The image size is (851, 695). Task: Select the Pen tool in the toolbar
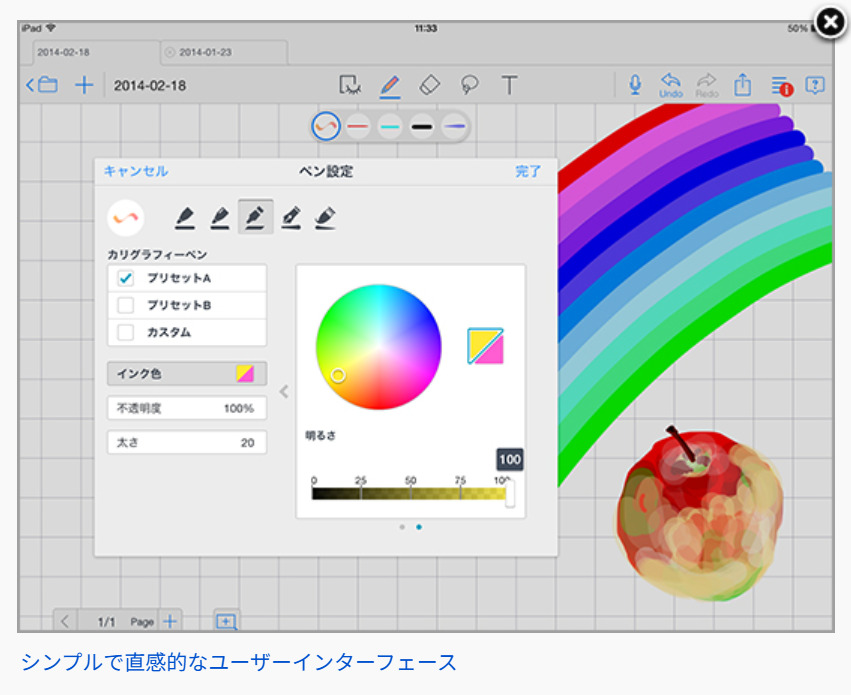coord(389,85)
